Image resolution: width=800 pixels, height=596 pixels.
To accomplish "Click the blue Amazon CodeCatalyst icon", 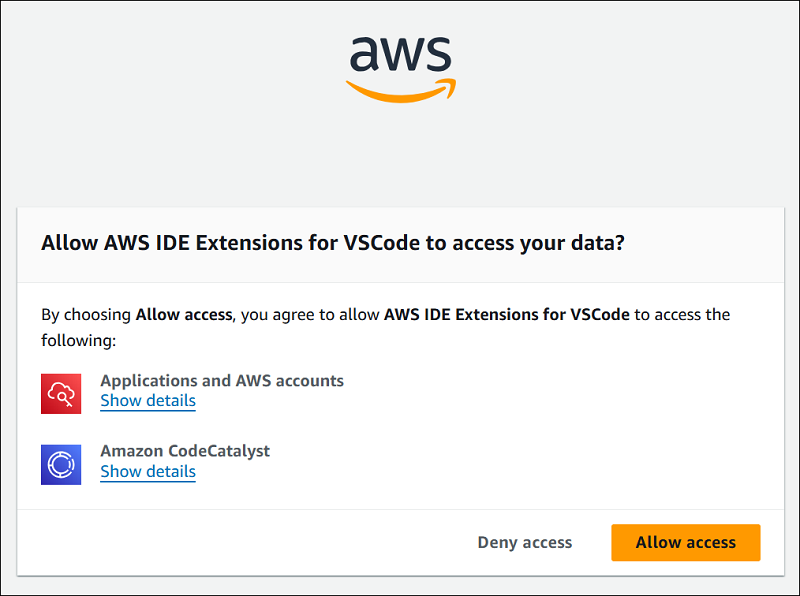I will click(61, 464).
